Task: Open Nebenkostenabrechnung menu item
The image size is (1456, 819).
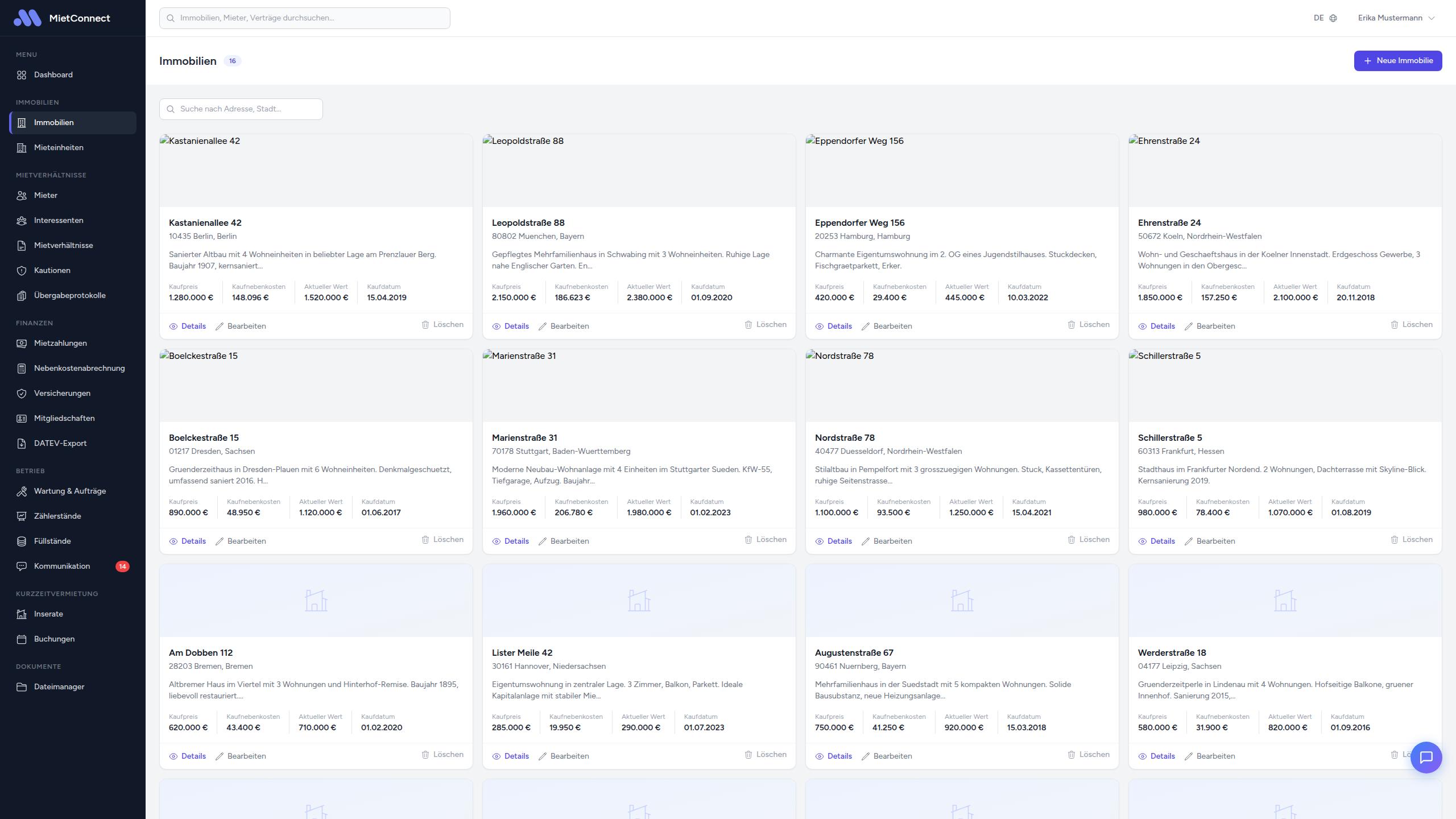Action: [x=79, y=369]
